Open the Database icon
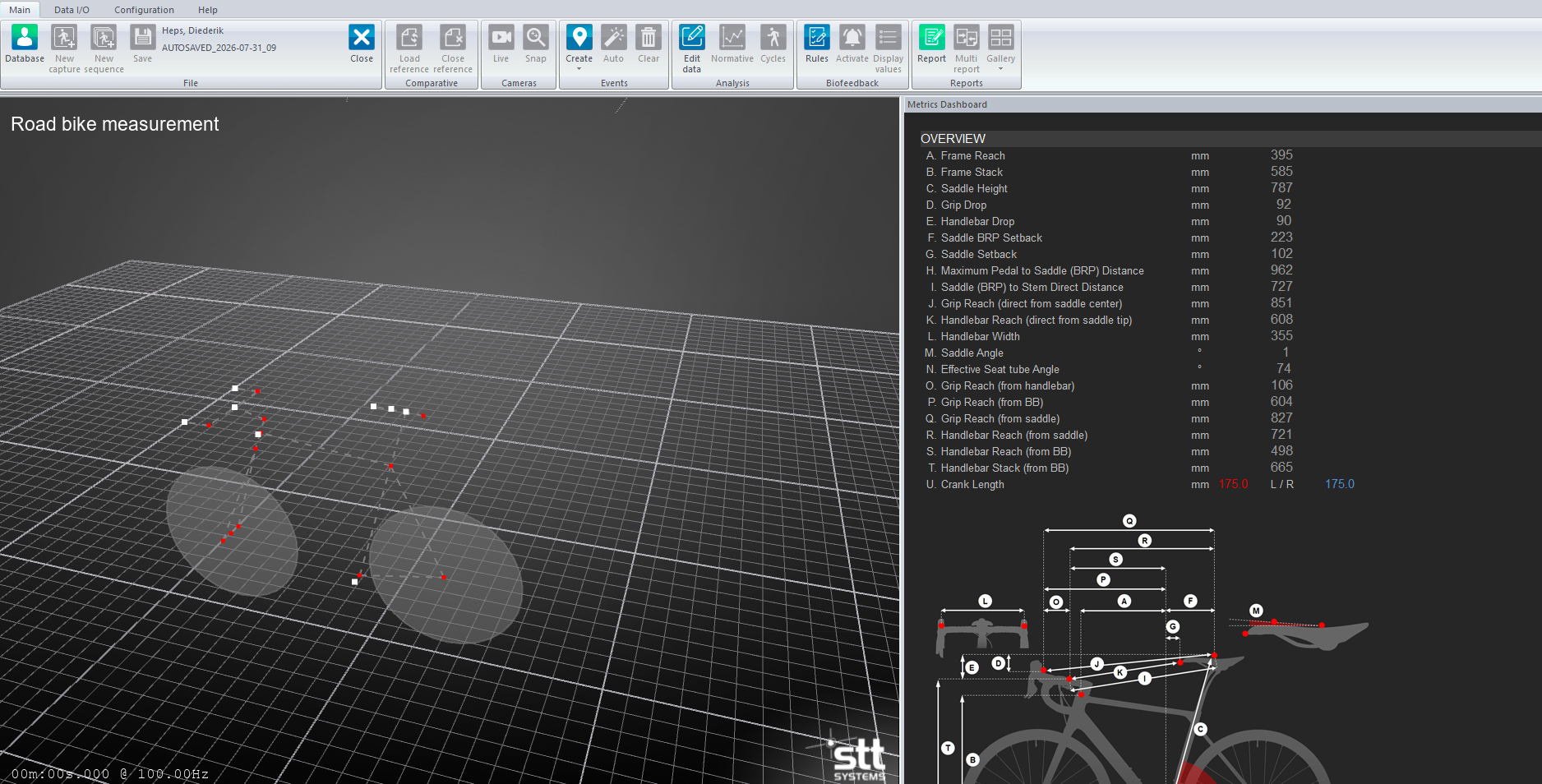This screenshot has width=1542, height=784. tap(25, 44)
